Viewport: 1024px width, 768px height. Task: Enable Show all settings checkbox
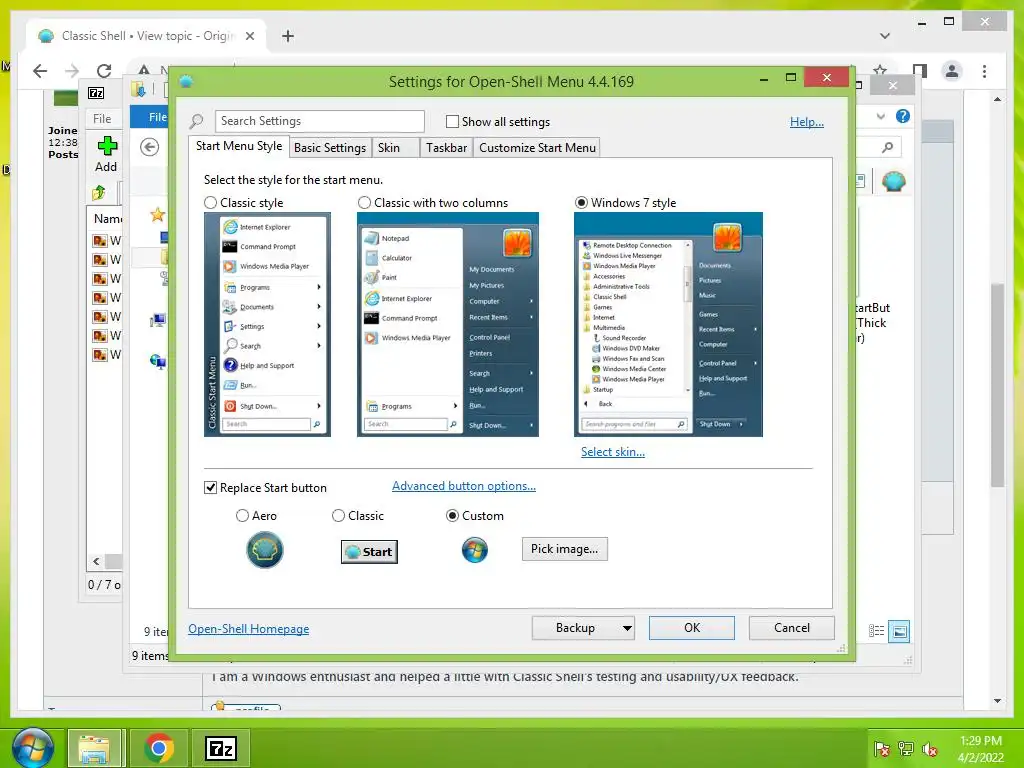click(x=452, y=121)
